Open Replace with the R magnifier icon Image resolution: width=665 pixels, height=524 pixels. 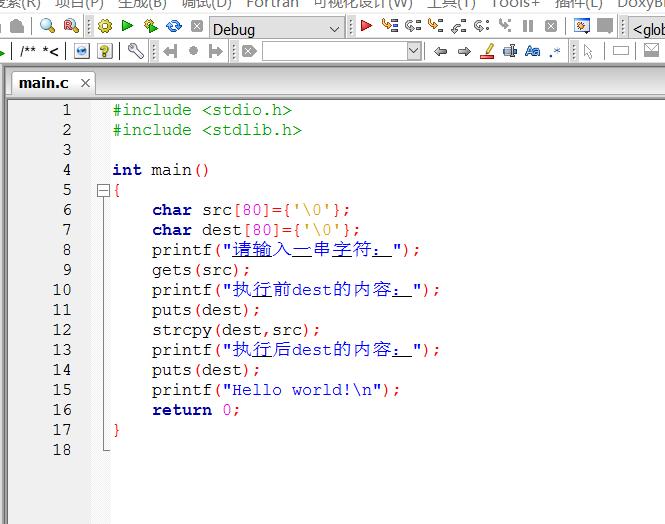(71, 26)
